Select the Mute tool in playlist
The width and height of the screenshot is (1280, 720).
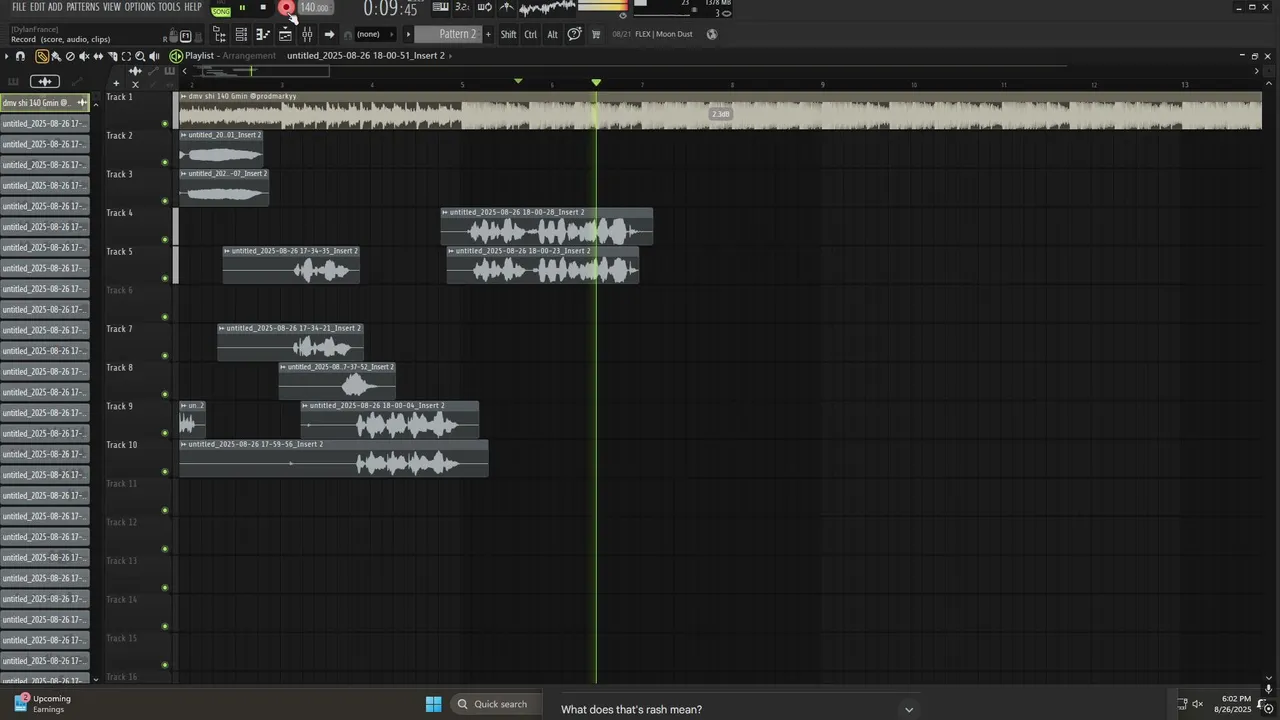(84, 56)
